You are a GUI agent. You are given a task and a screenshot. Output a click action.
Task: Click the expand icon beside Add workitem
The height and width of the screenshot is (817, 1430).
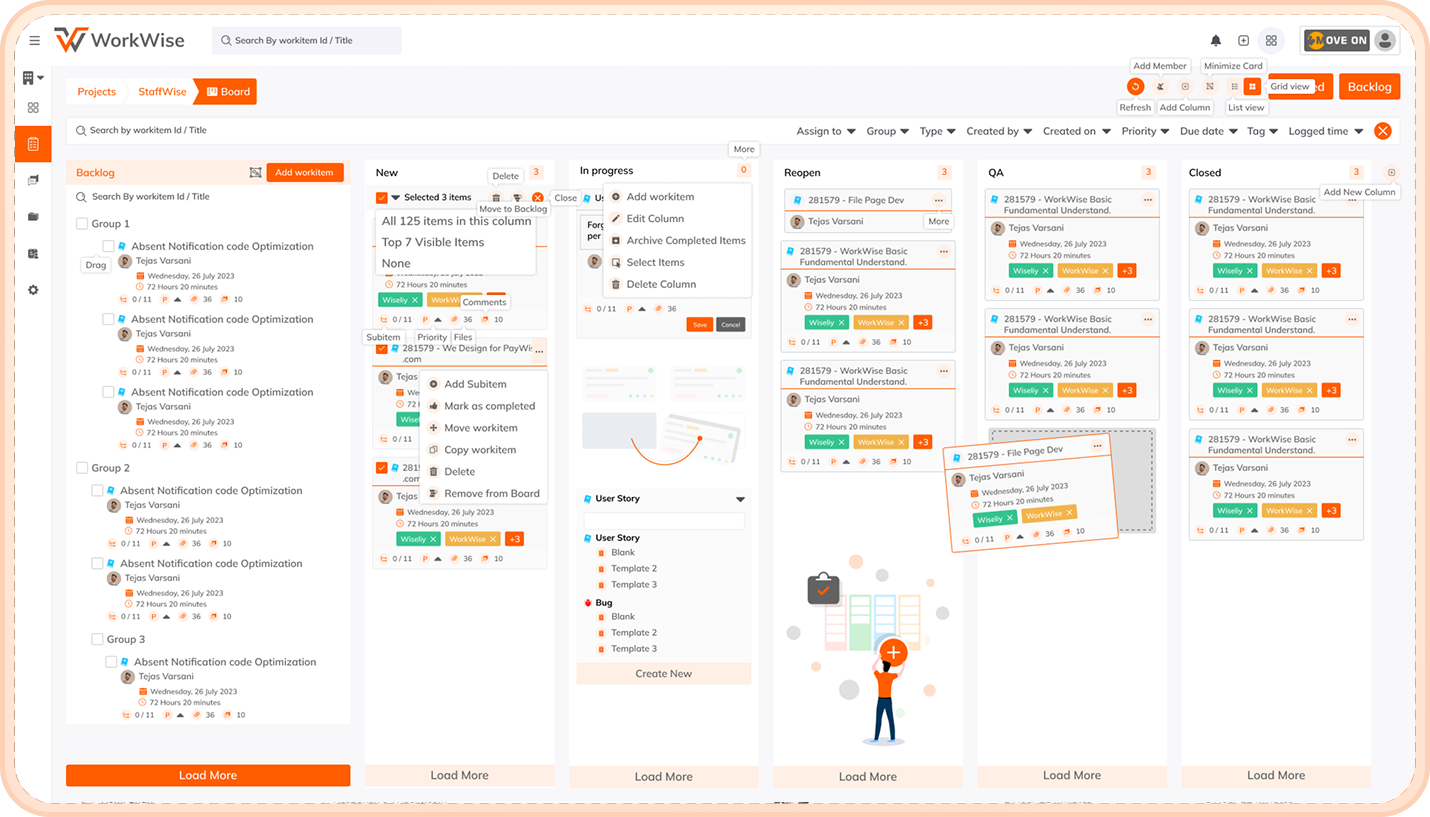click(255, 173)
